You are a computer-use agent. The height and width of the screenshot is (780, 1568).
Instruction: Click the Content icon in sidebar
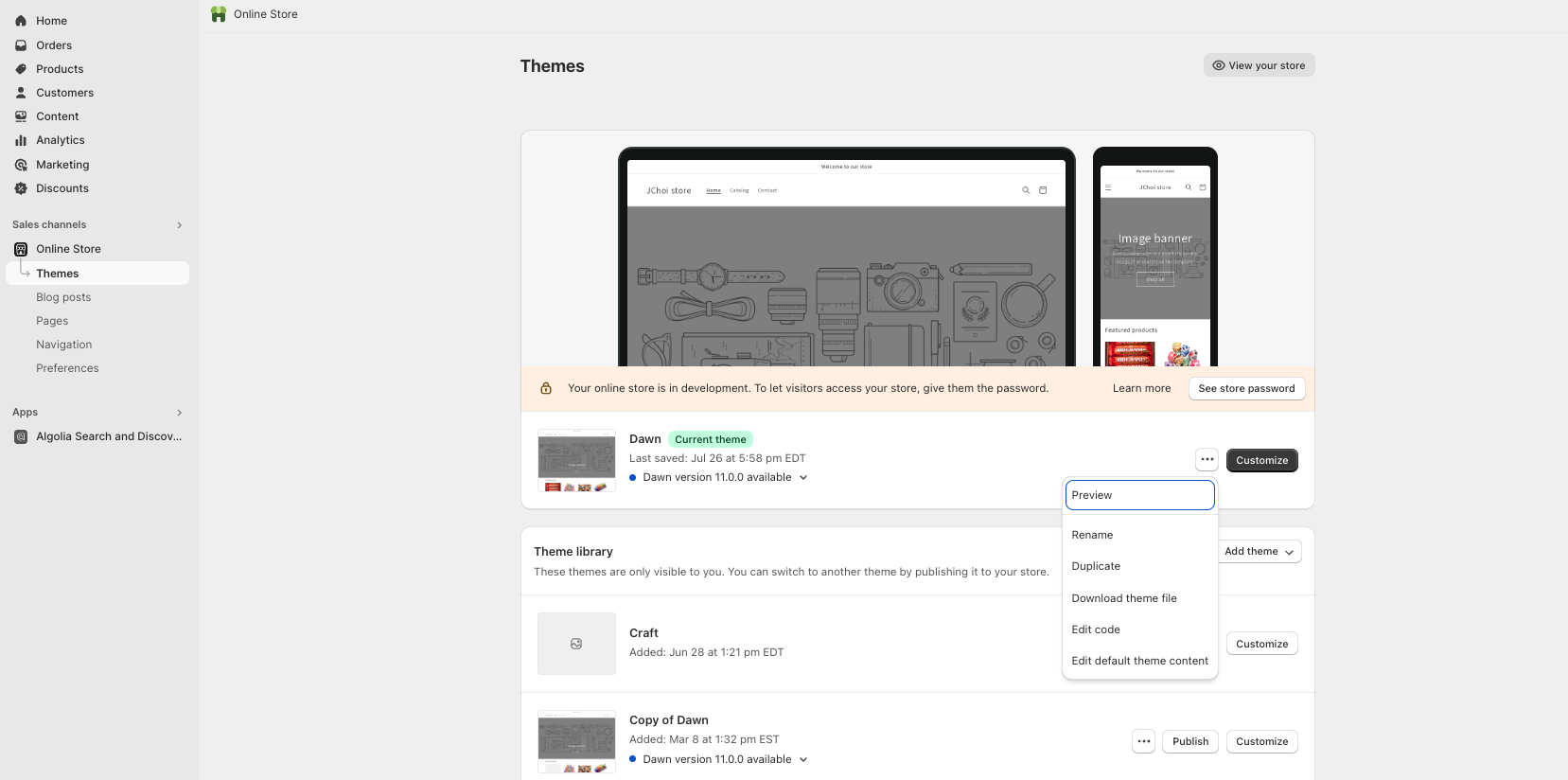[21, 116]
